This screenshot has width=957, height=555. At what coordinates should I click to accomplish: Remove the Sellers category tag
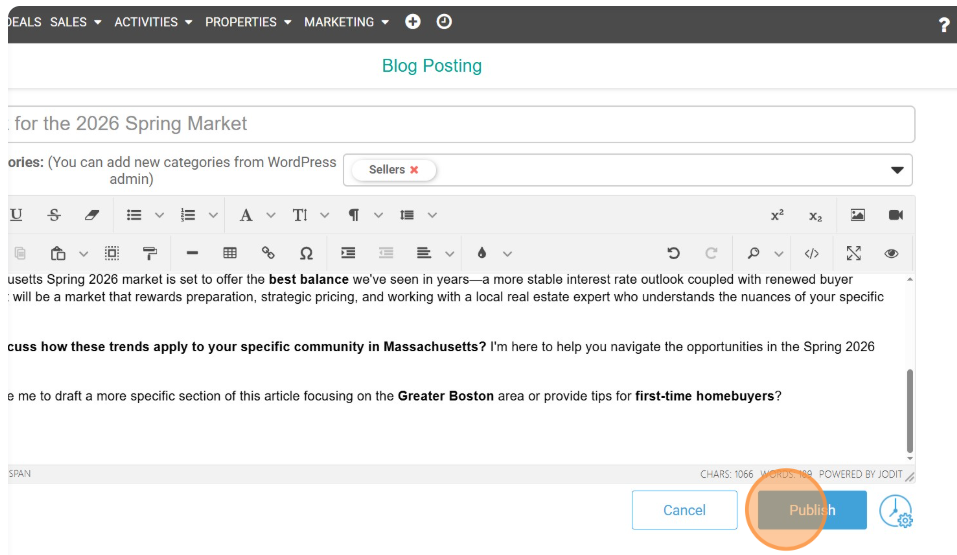414,170
